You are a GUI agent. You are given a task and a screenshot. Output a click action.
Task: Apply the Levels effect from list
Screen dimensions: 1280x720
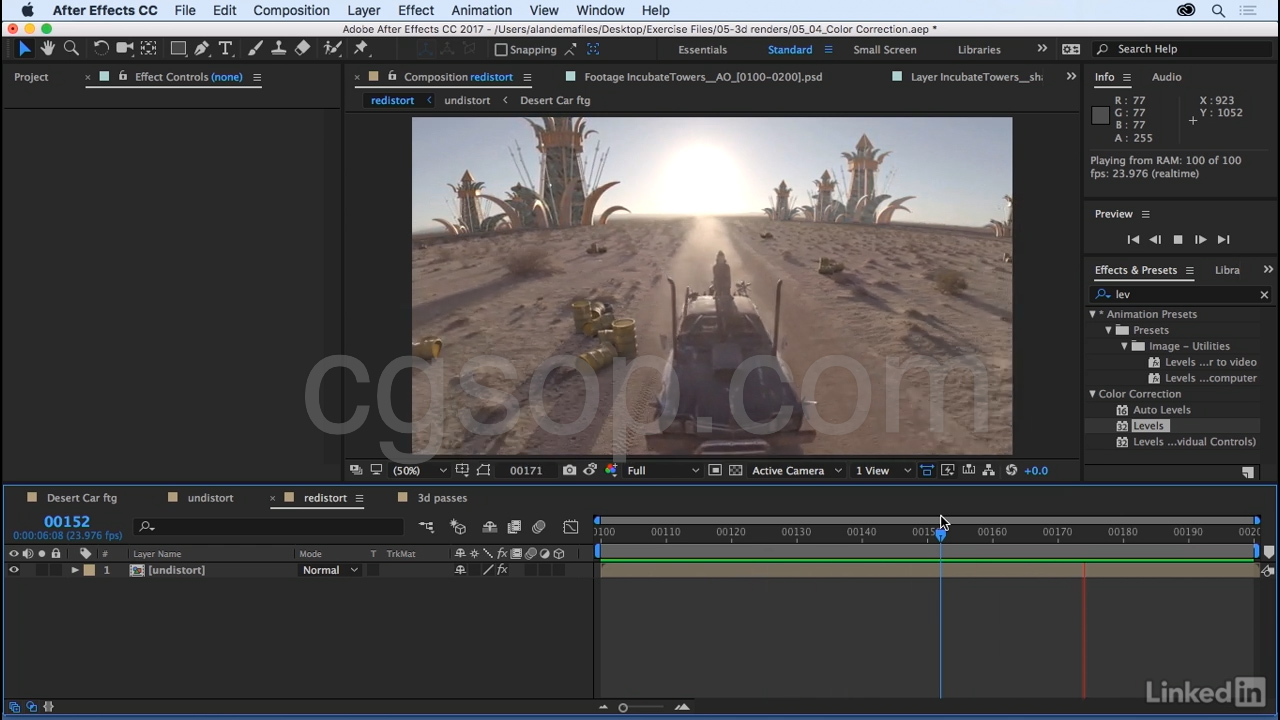(1148, 425)
